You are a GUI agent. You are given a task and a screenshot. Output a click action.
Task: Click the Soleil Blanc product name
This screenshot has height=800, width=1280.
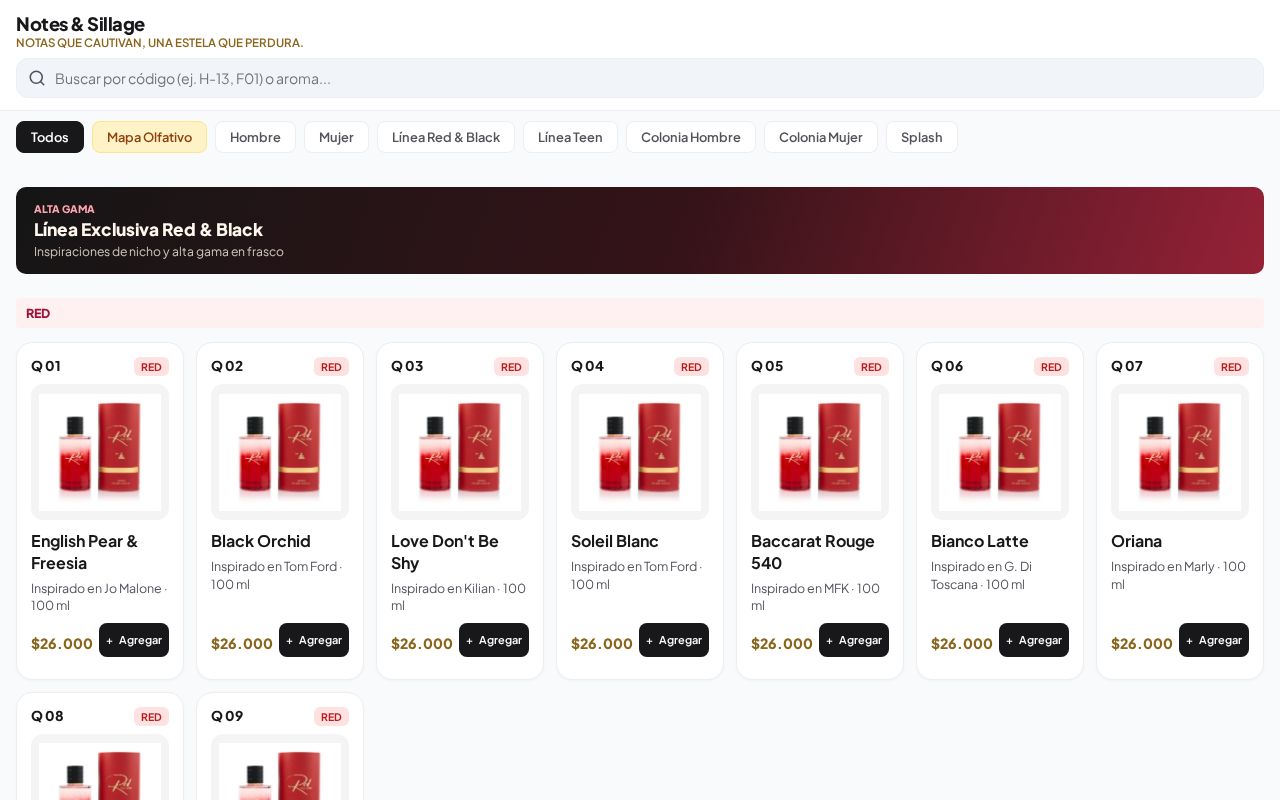coord(615,541)
